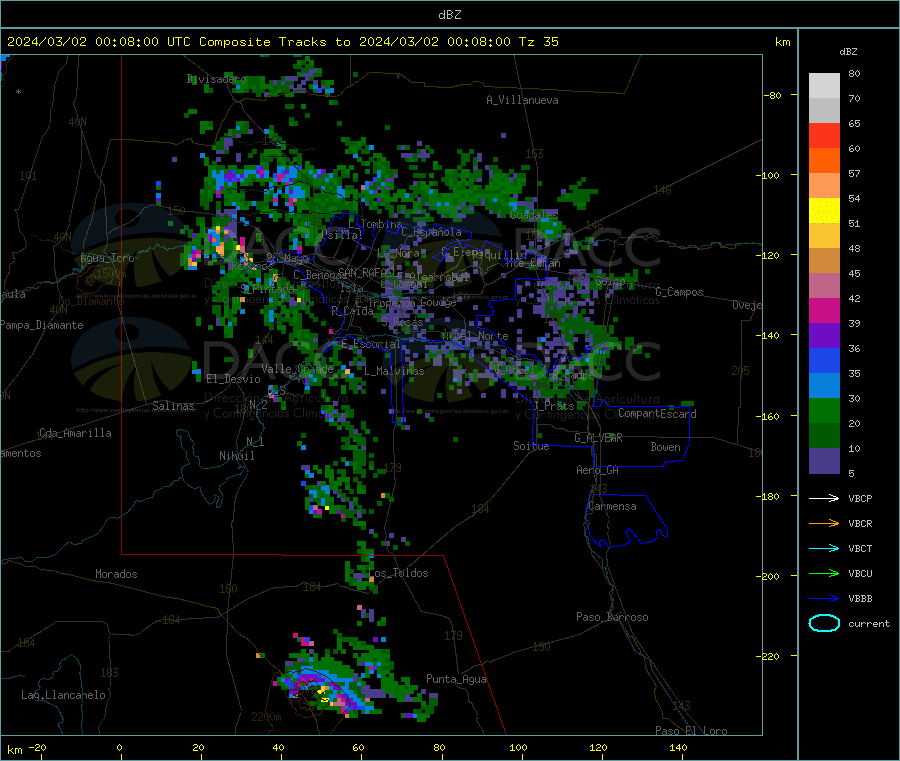Pick the magenta 39-42 dBZ color swatch

coord(824,310)
